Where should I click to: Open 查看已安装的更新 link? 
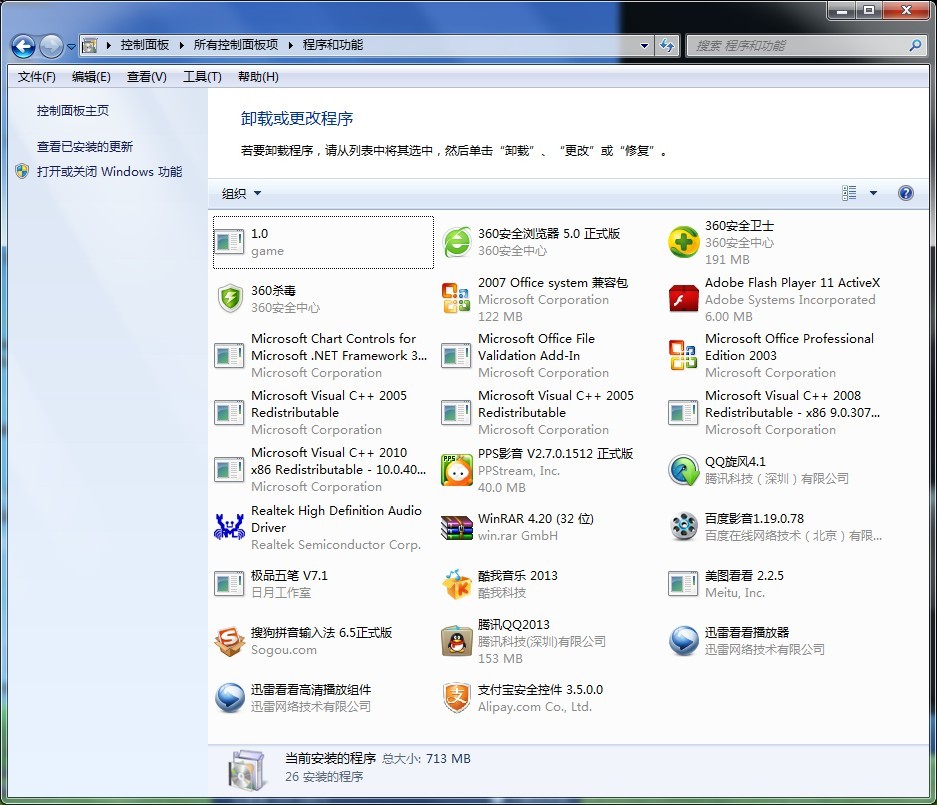point(85,146)
